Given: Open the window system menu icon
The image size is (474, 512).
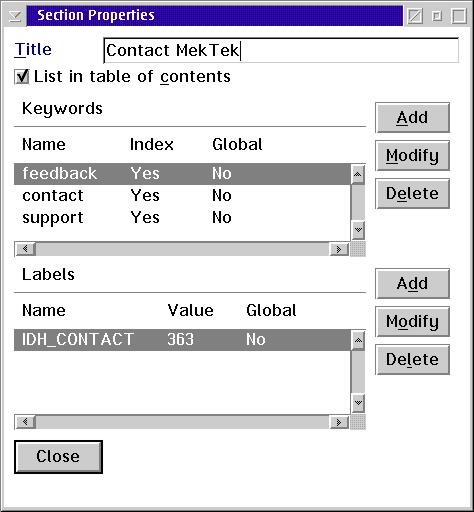Looking at the screenshot, I should click(15, 16).
